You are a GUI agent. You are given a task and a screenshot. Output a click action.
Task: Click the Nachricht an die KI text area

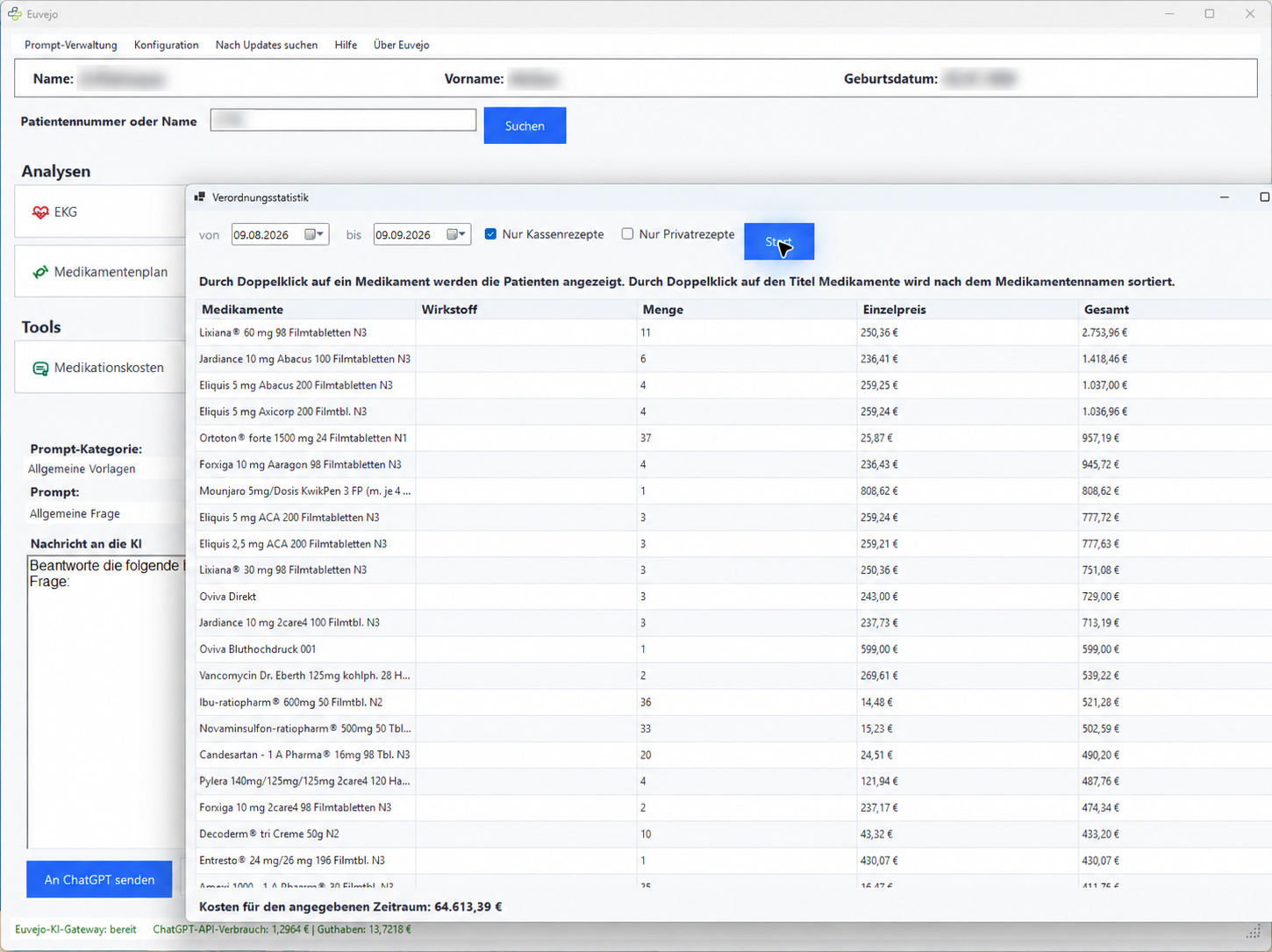coord(107,702)
